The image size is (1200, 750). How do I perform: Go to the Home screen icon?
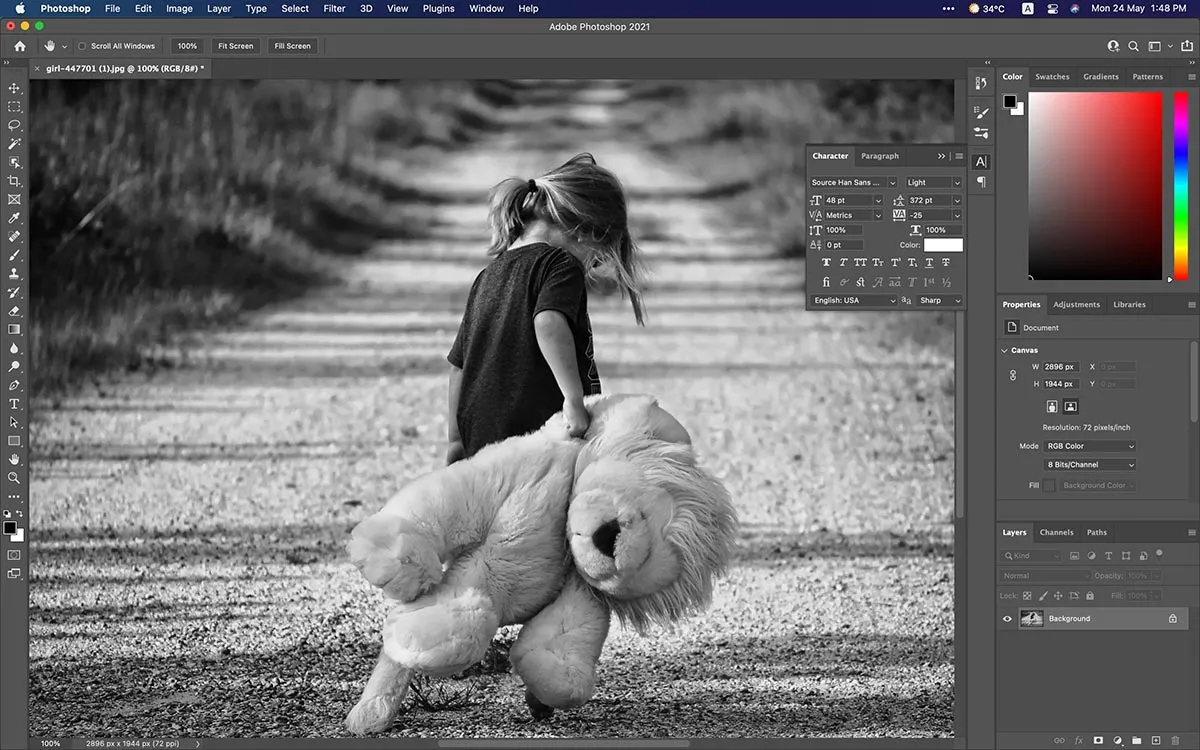tap(20, 46)
